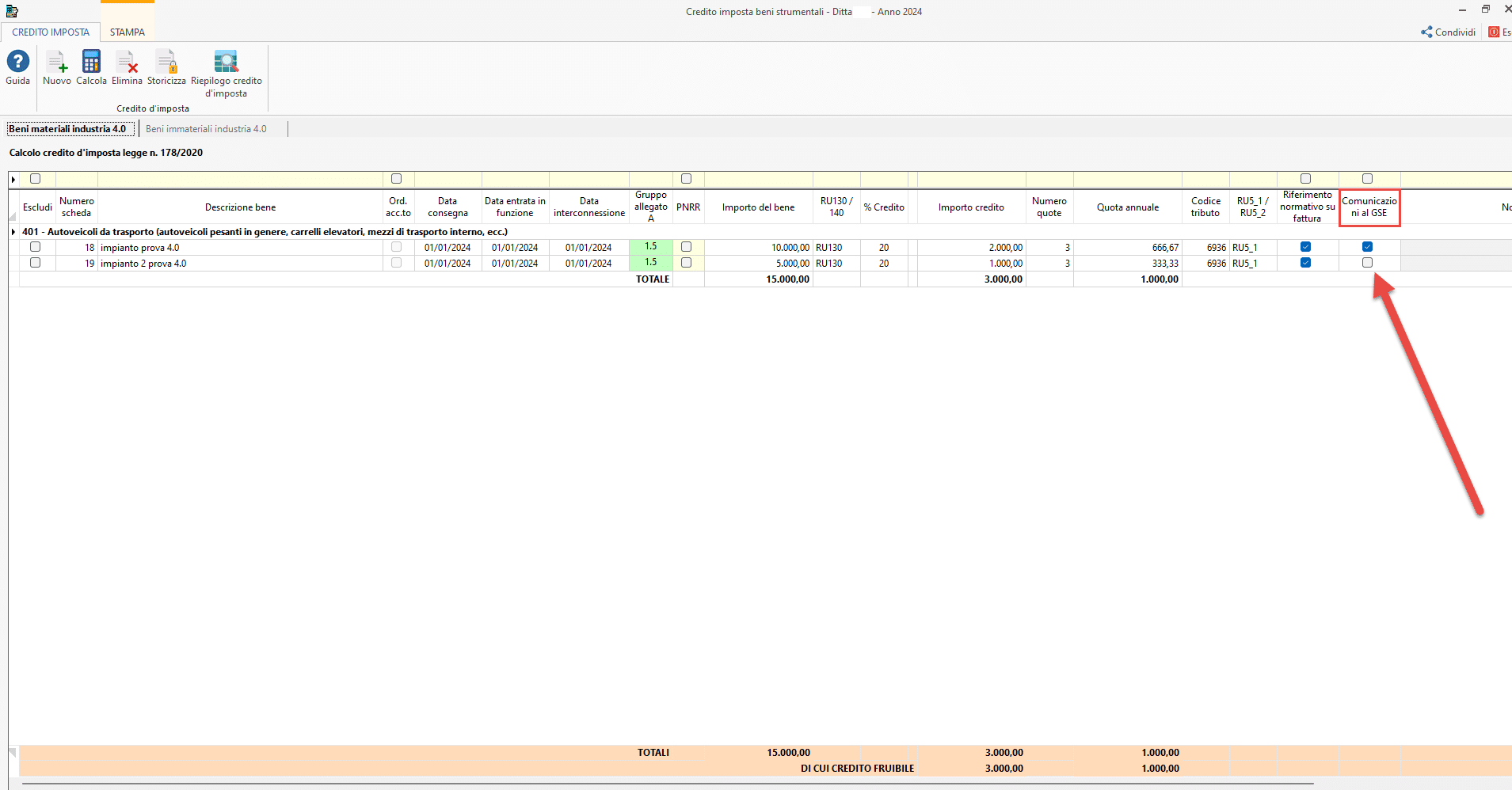Viewport: 1512px width, 790px height.
Task: Uncheck Riferimento normativo for scheda 19
Action: pyautogui.click(x=1306, y=263)
